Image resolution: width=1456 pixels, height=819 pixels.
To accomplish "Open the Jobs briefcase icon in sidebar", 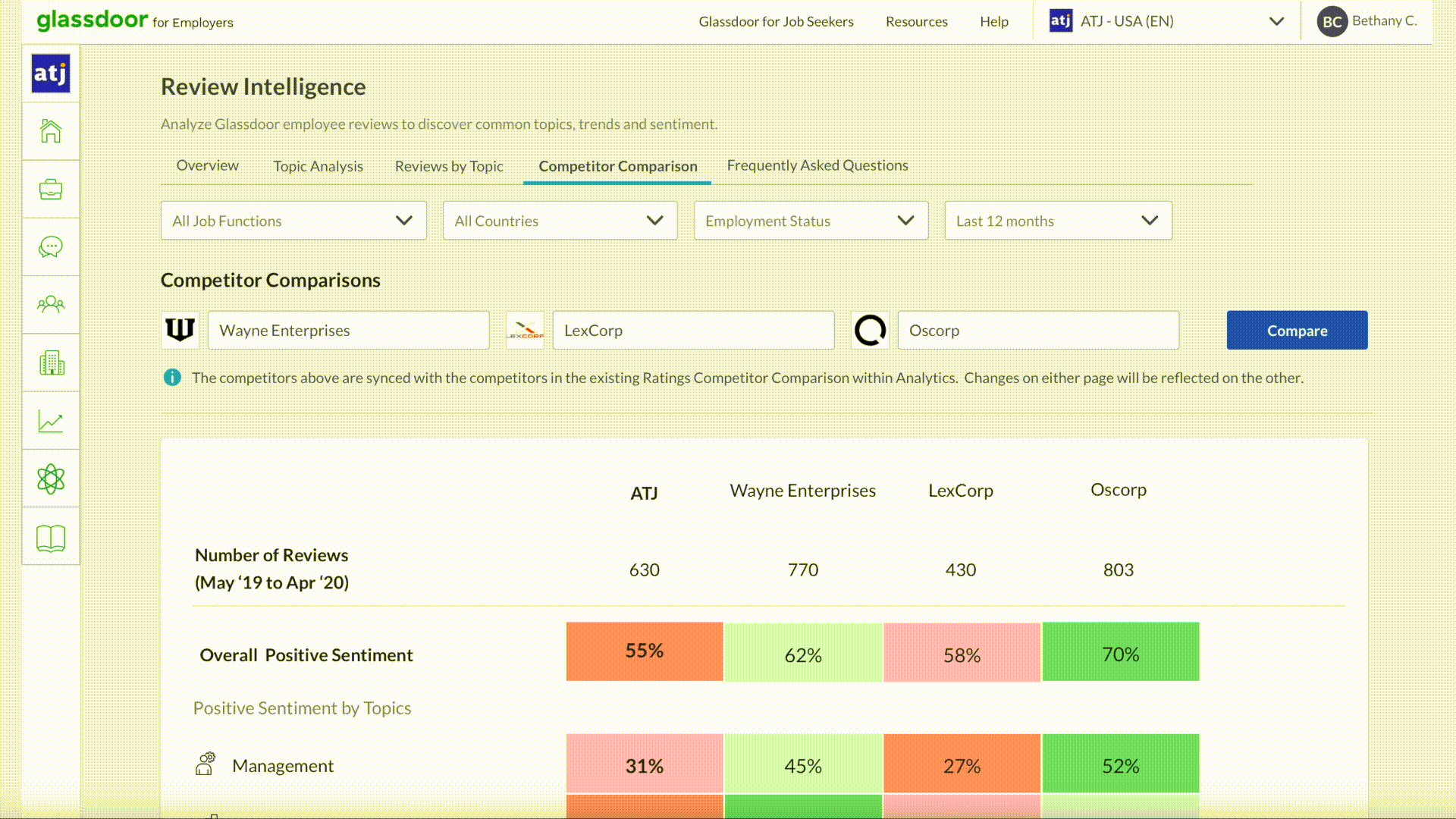I will 51,189.
